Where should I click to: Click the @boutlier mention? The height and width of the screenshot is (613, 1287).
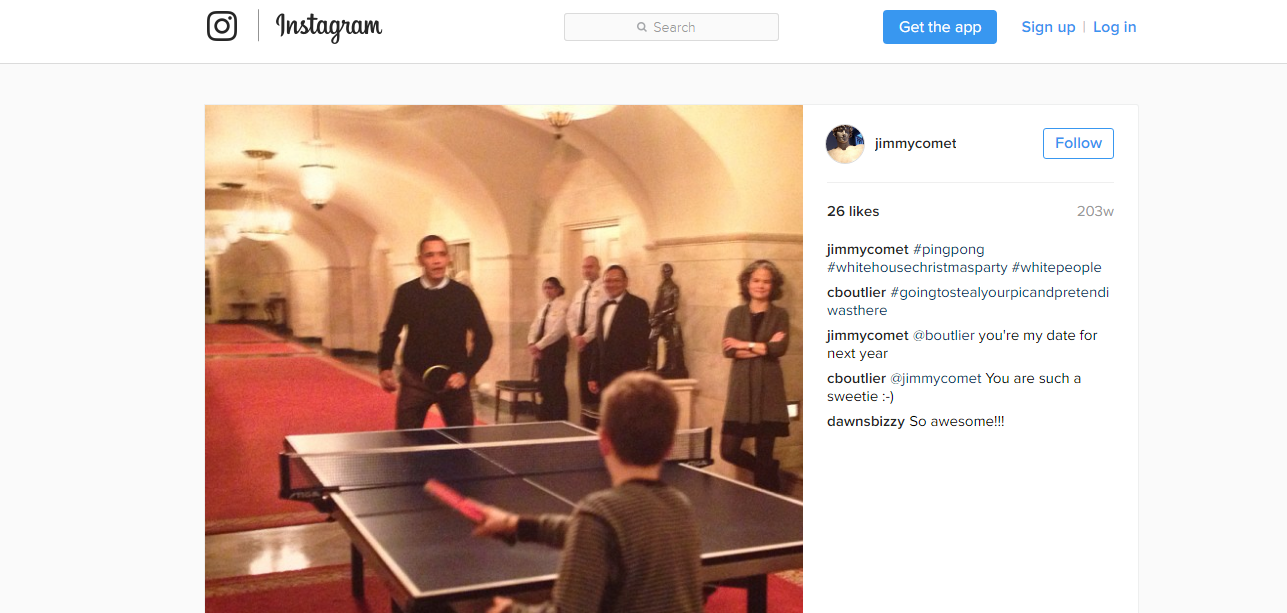[944, 335]
